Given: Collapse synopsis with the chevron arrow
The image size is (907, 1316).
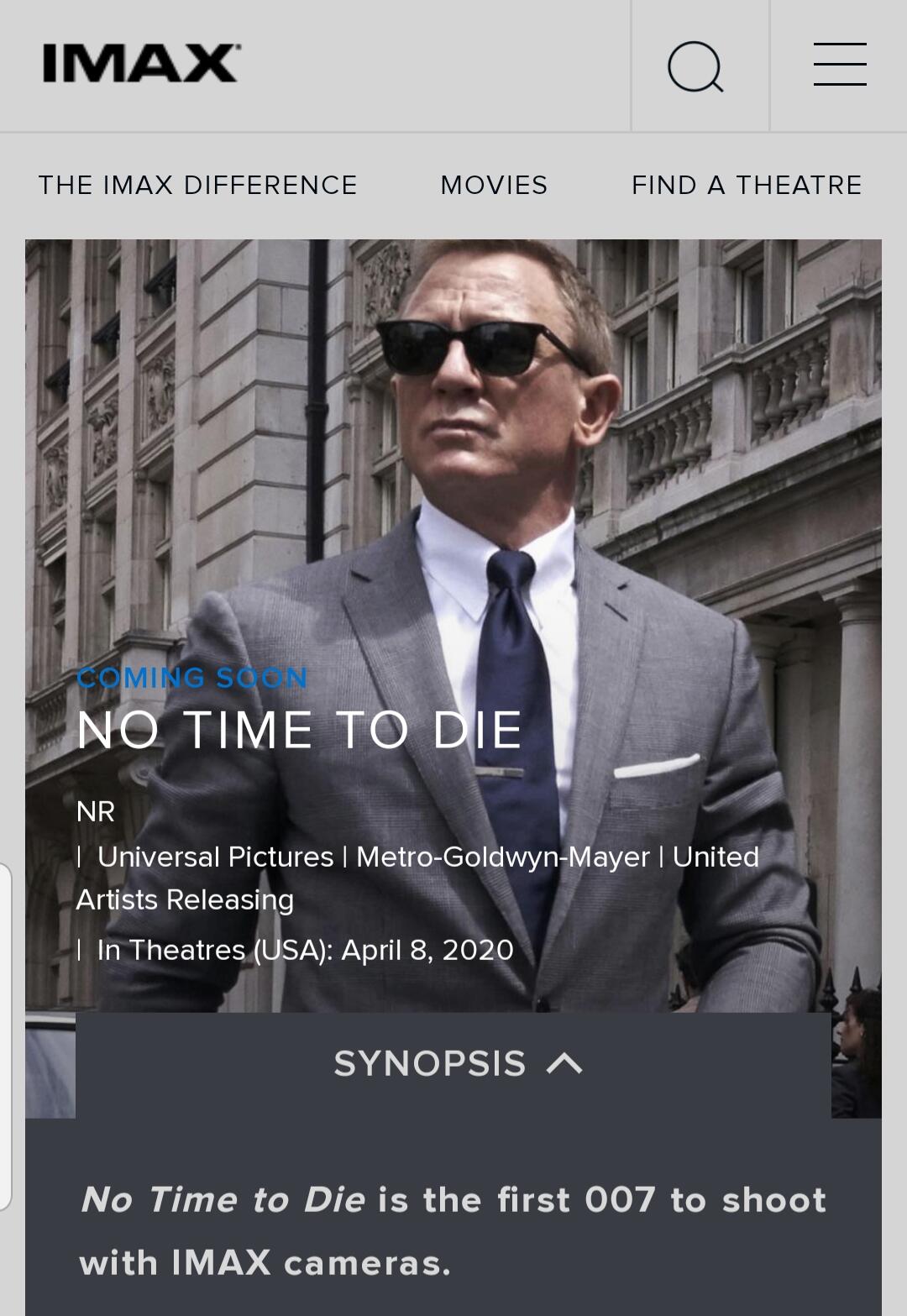Looking at the screenshot, I should tap(564, 1064).
